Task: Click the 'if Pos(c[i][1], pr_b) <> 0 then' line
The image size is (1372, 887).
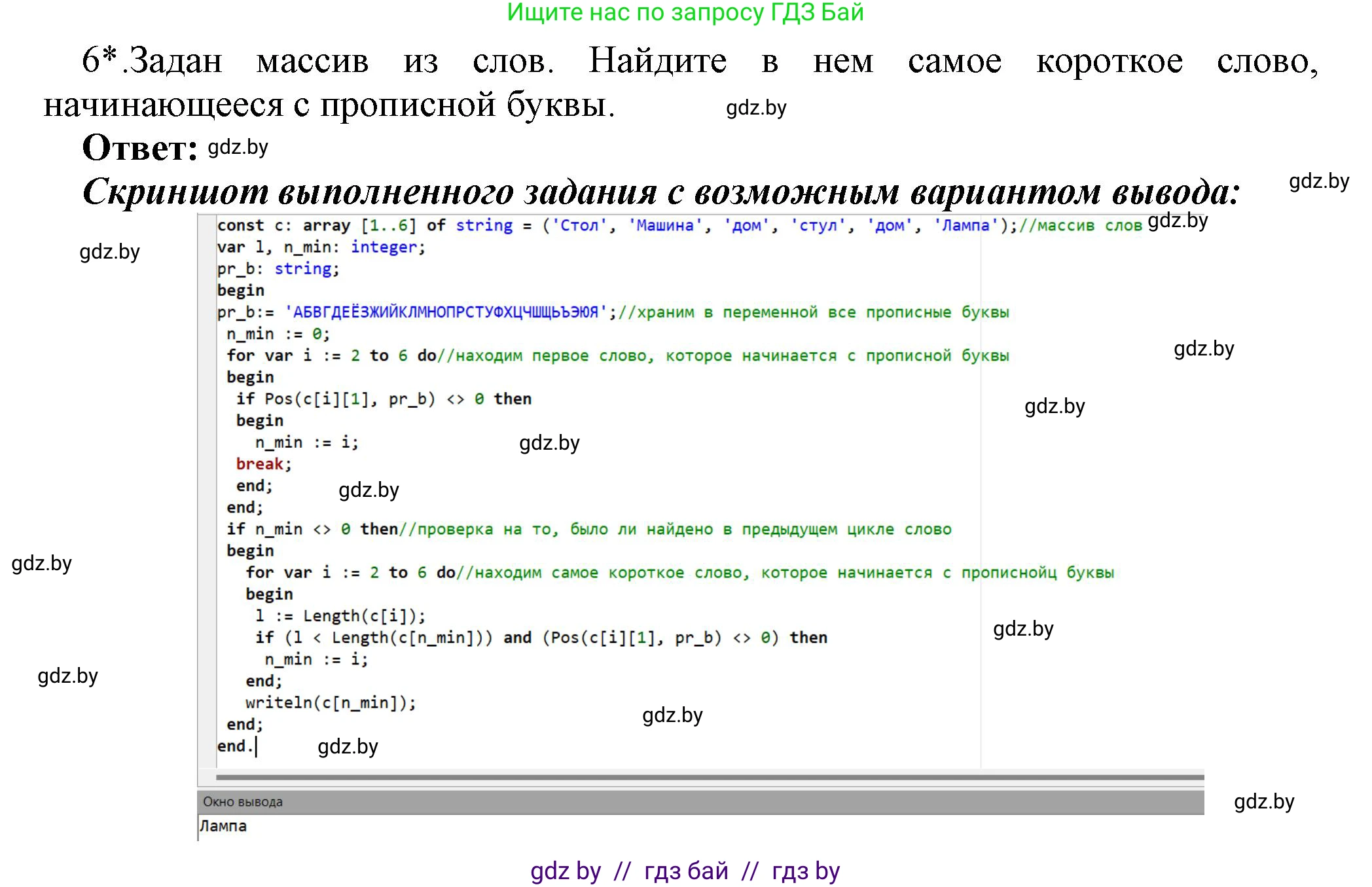Action: click(384, 399)
